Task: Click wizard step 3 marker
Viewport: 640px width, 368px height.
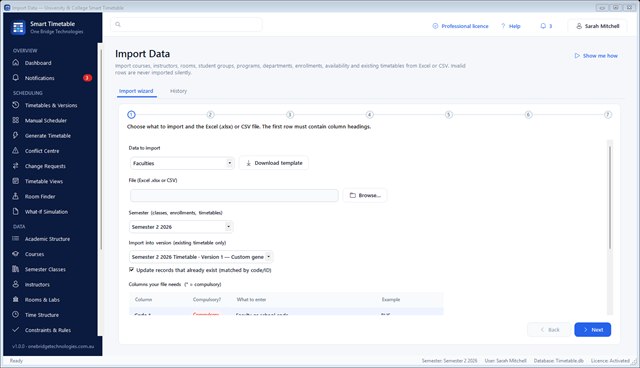Action: pos(290,115)
